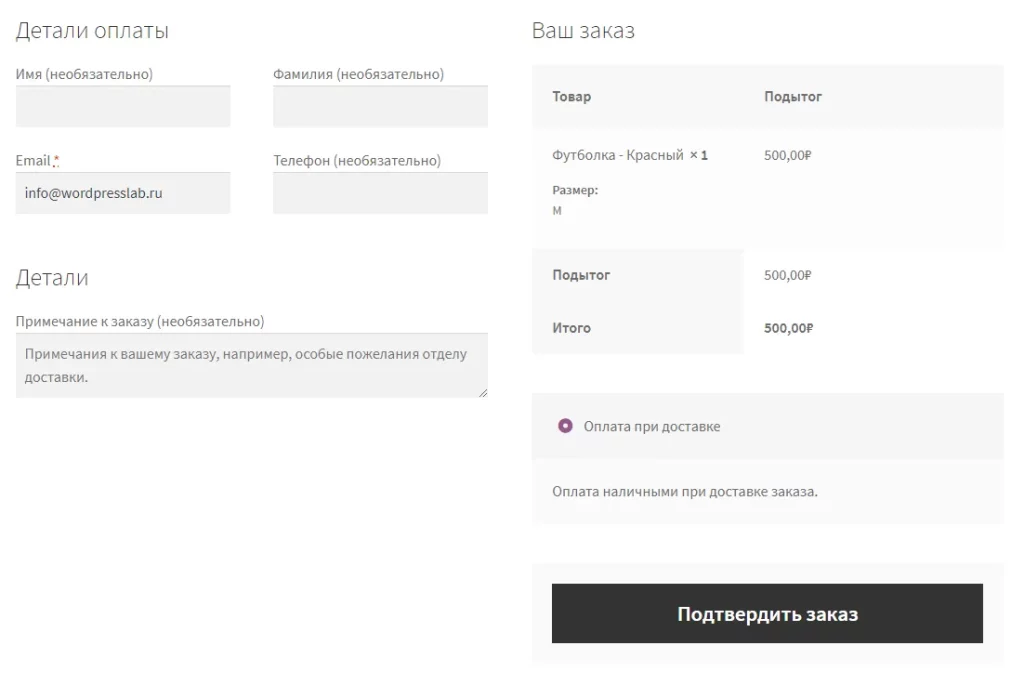This screenshot has height=685, width=1024.
Task: Click the Итого total amount 500,00₽
Action: click(x=788, y=328)
